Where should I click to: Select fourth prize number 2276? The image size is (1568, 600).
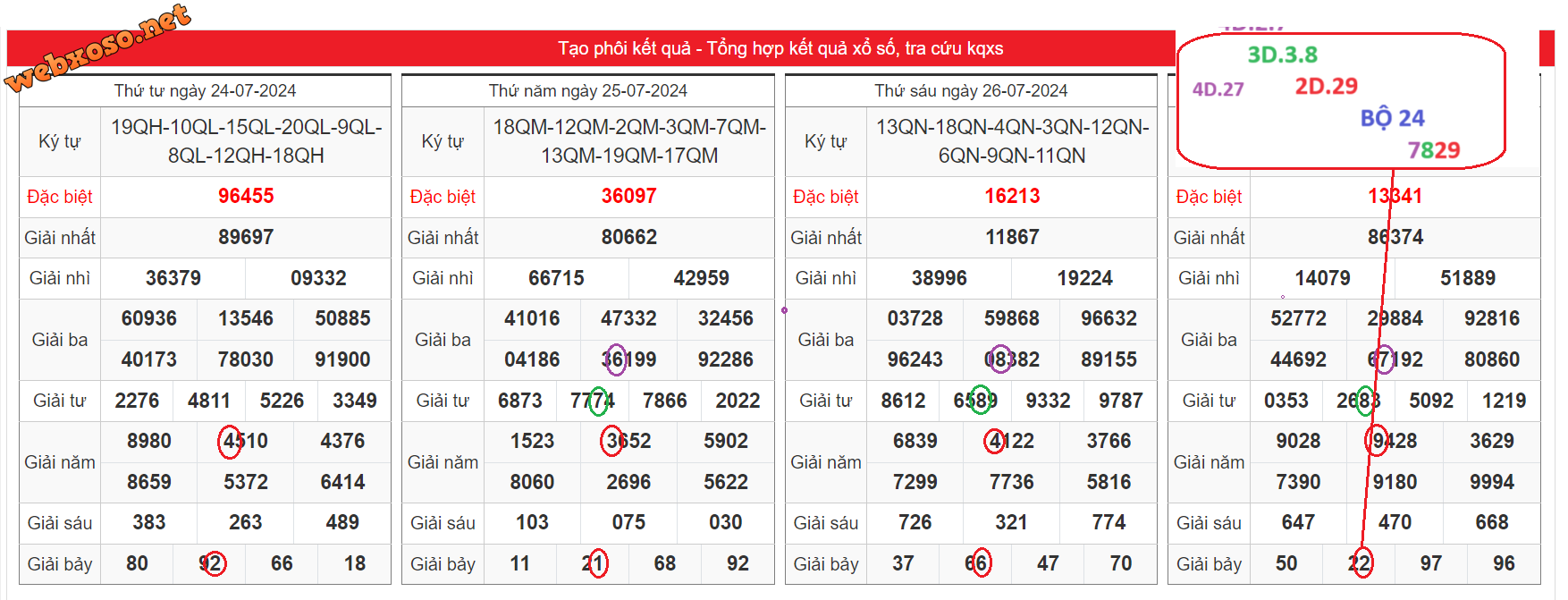pyautogui.click(x=137, y=401)
